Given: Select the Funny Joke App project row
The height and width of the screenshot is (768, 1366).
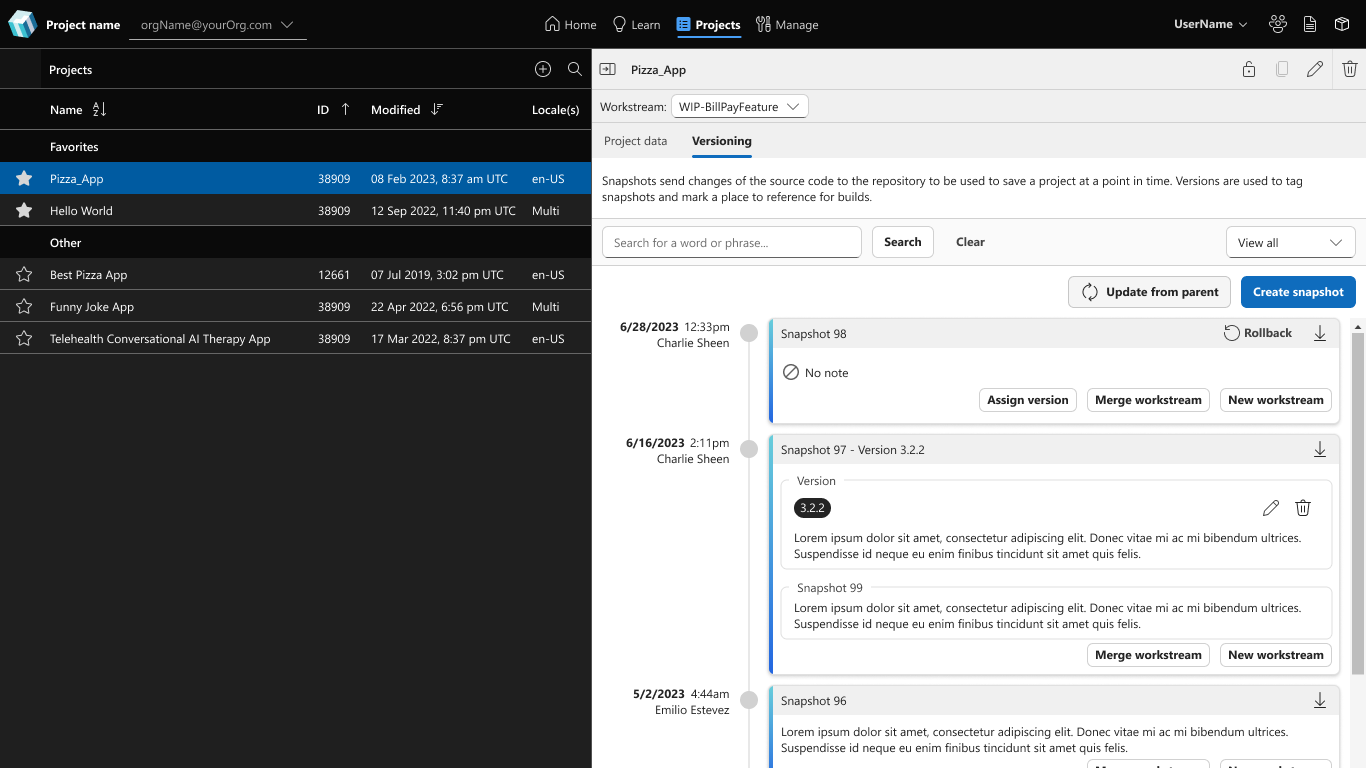Looking at the screenshot, I should coord(296,307).
